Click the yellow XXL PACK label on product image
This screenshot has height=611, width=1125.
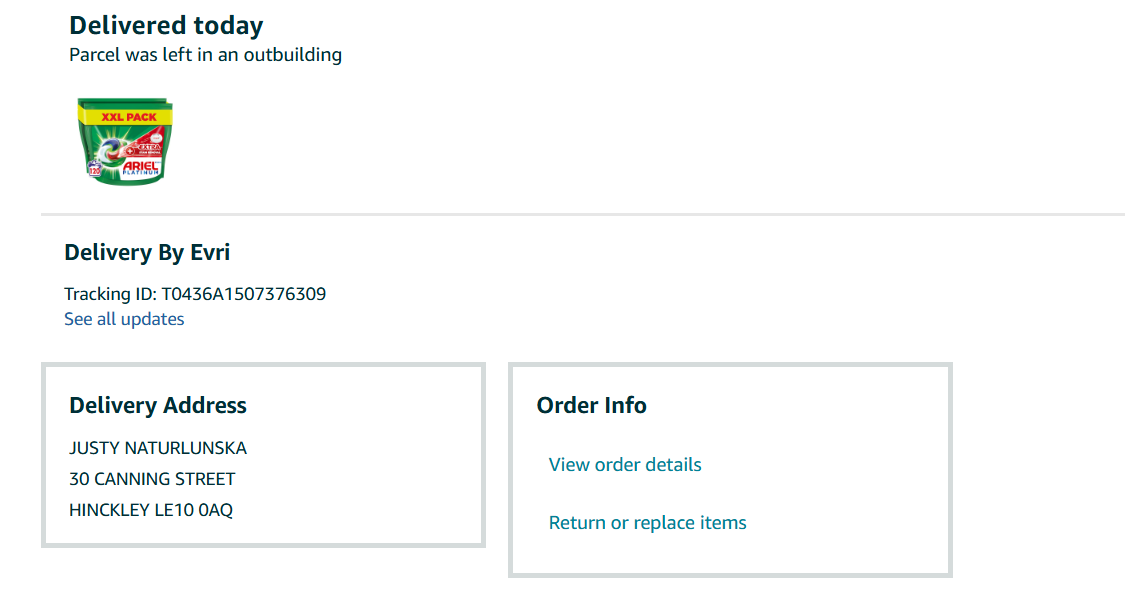point(128,117)
